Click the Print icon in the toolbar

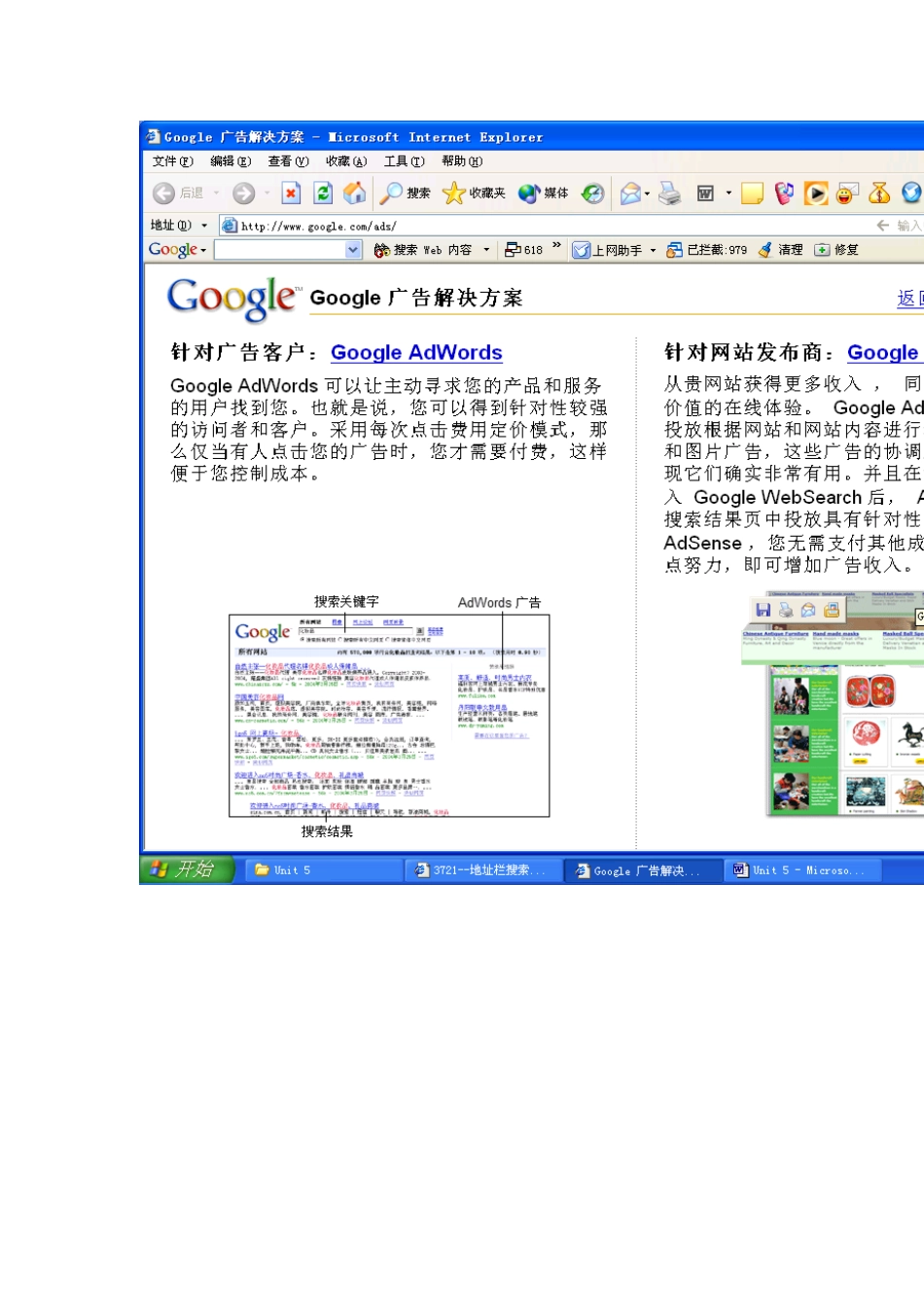tap(670, 194)
